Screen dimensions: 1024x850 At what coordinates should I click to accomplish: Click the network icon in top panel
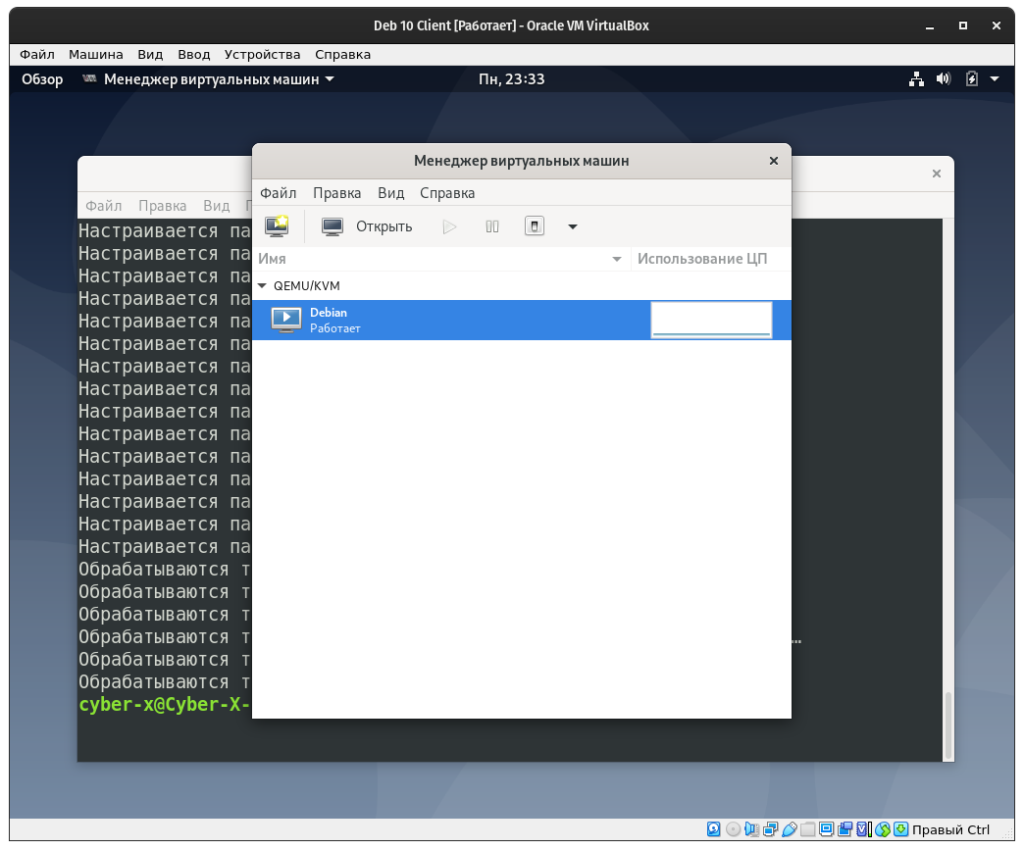916,79
